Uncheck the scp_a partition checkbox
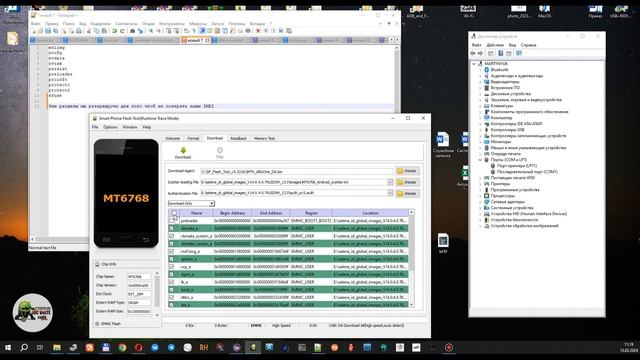 171,267
